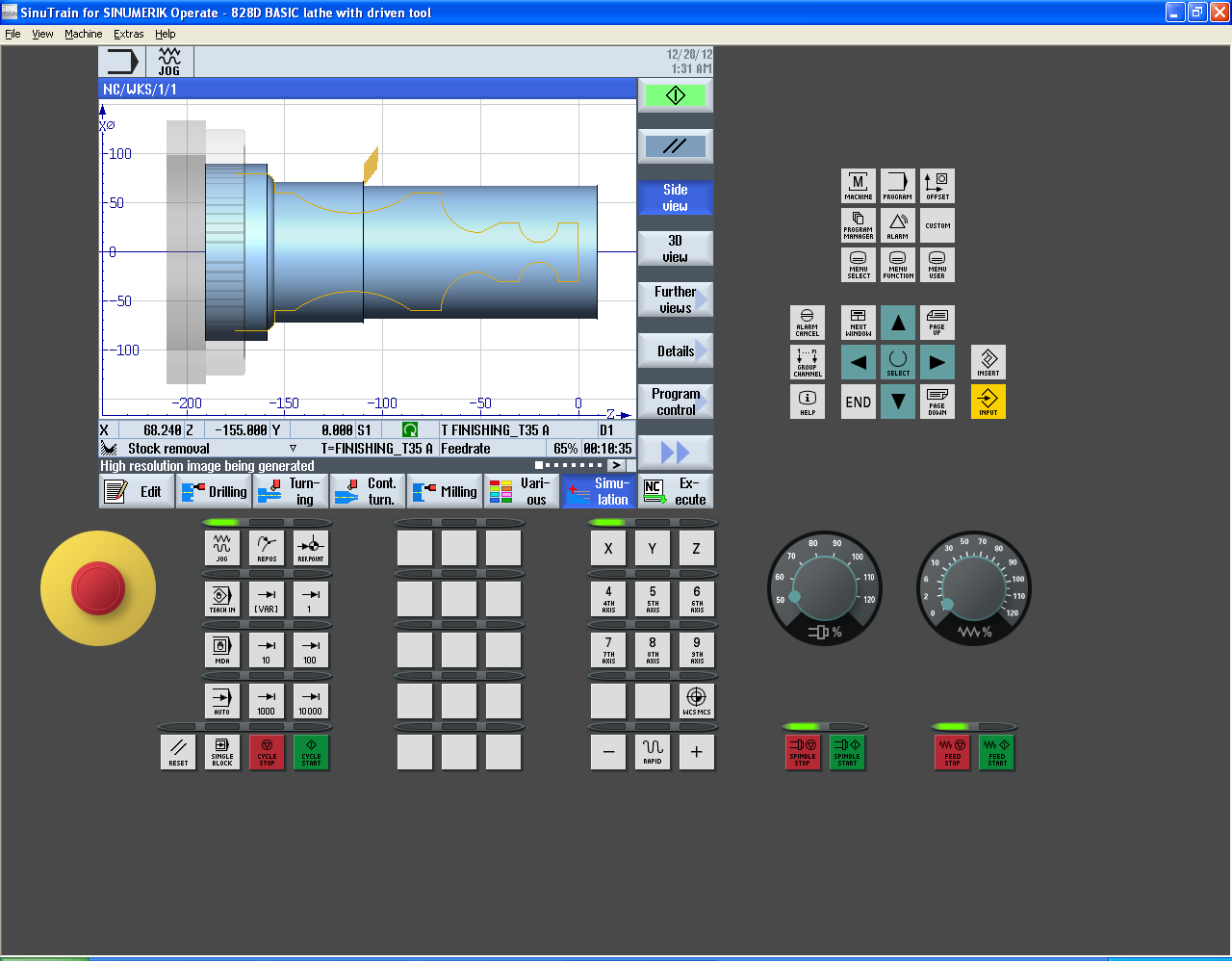Open the PROGRAM area key

pos(898,186)
